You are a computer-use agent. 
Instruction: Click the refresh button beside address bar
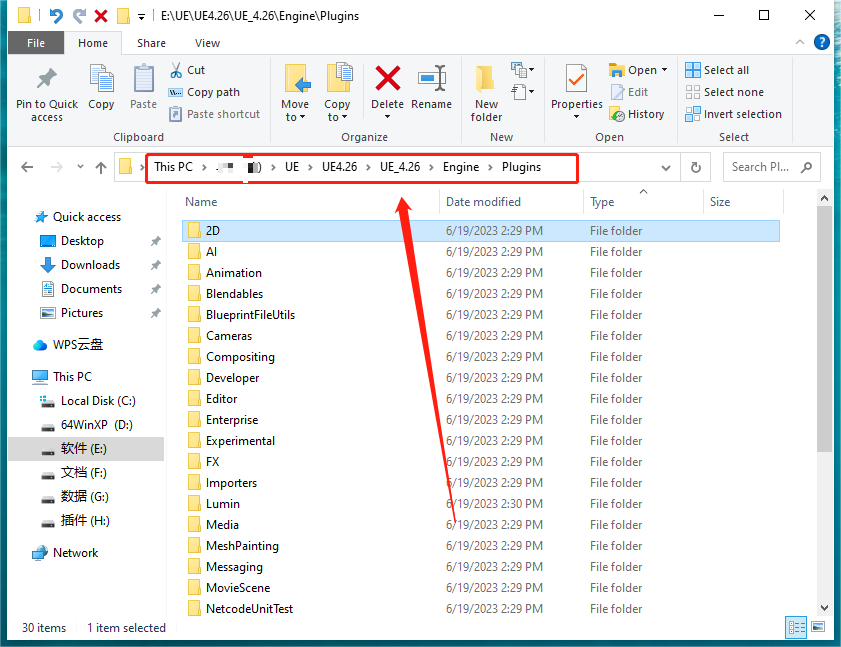pos(696,167)
